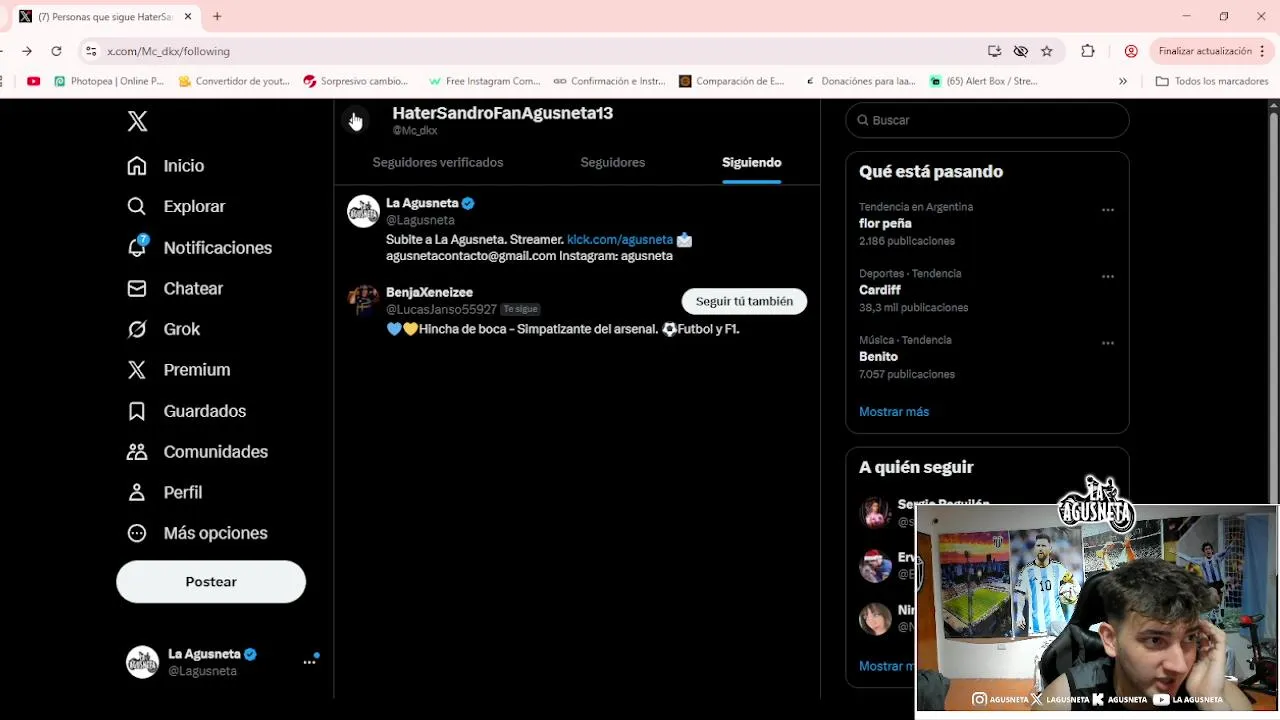Open options dots for Benito trend

click(x=1108, y=343)
